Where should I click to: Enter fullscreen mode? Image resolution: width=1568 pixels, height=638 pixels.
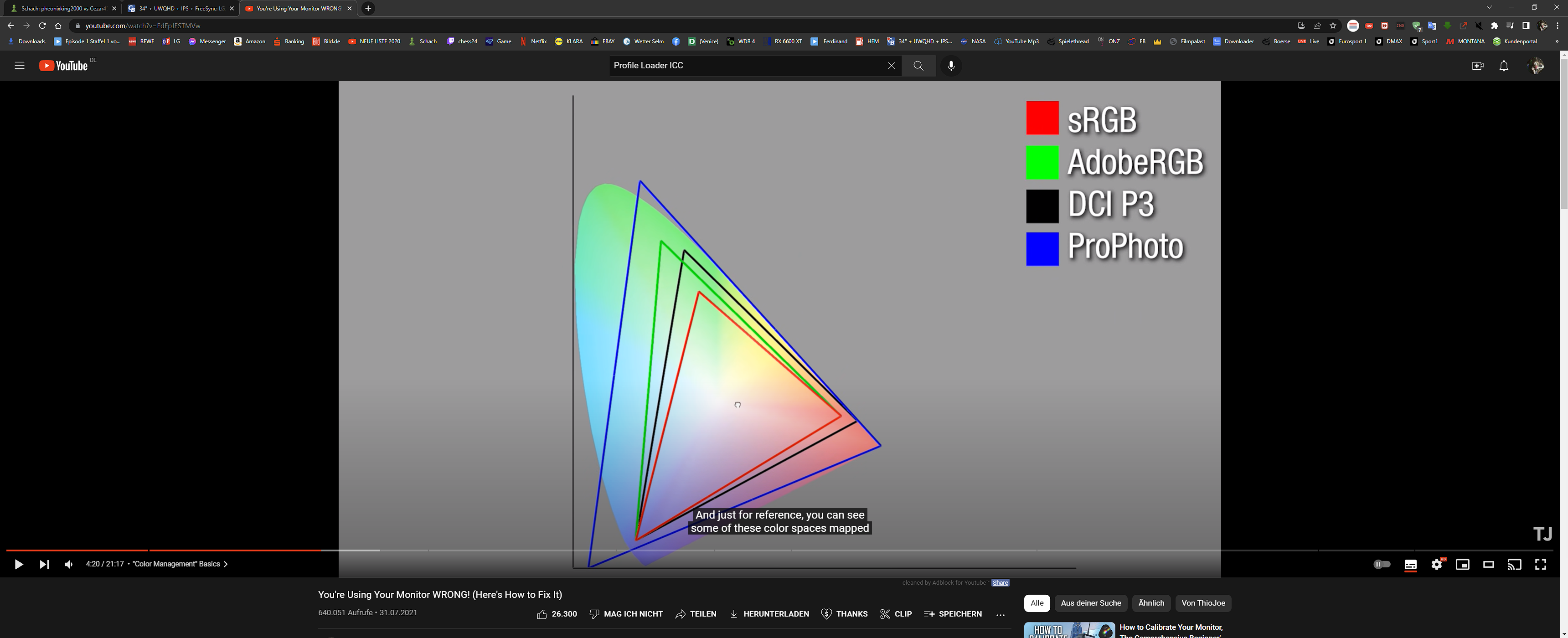[1540, 564]
